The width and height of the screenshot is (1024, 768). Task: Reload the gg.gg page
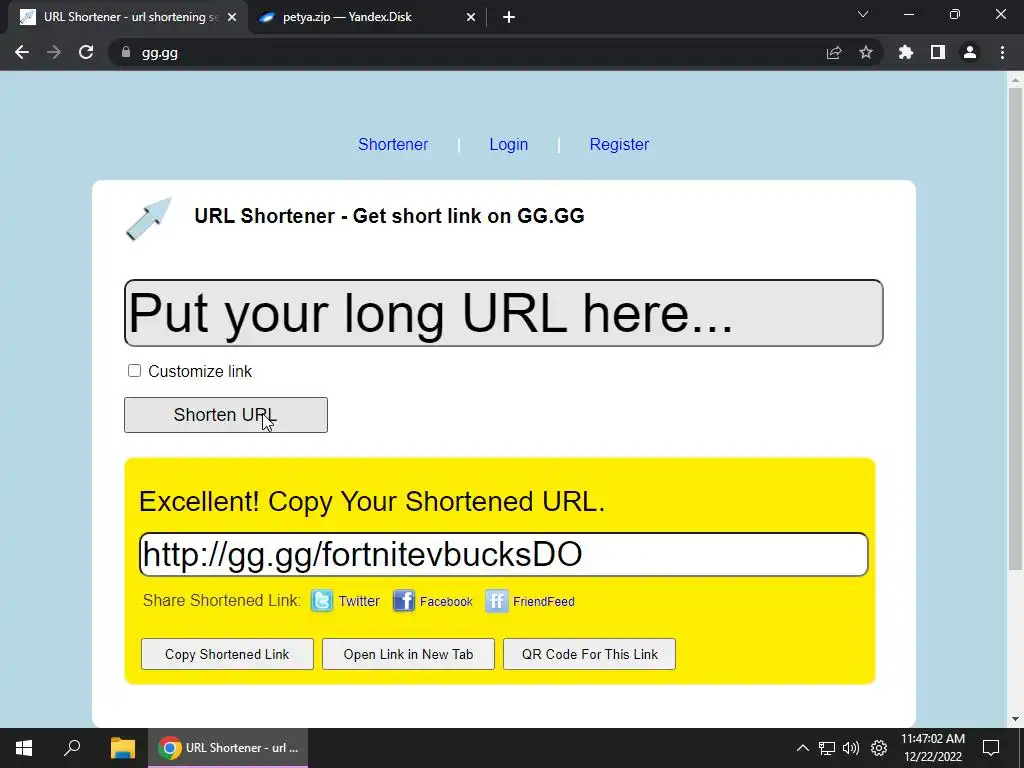click(x=86, y=52)
